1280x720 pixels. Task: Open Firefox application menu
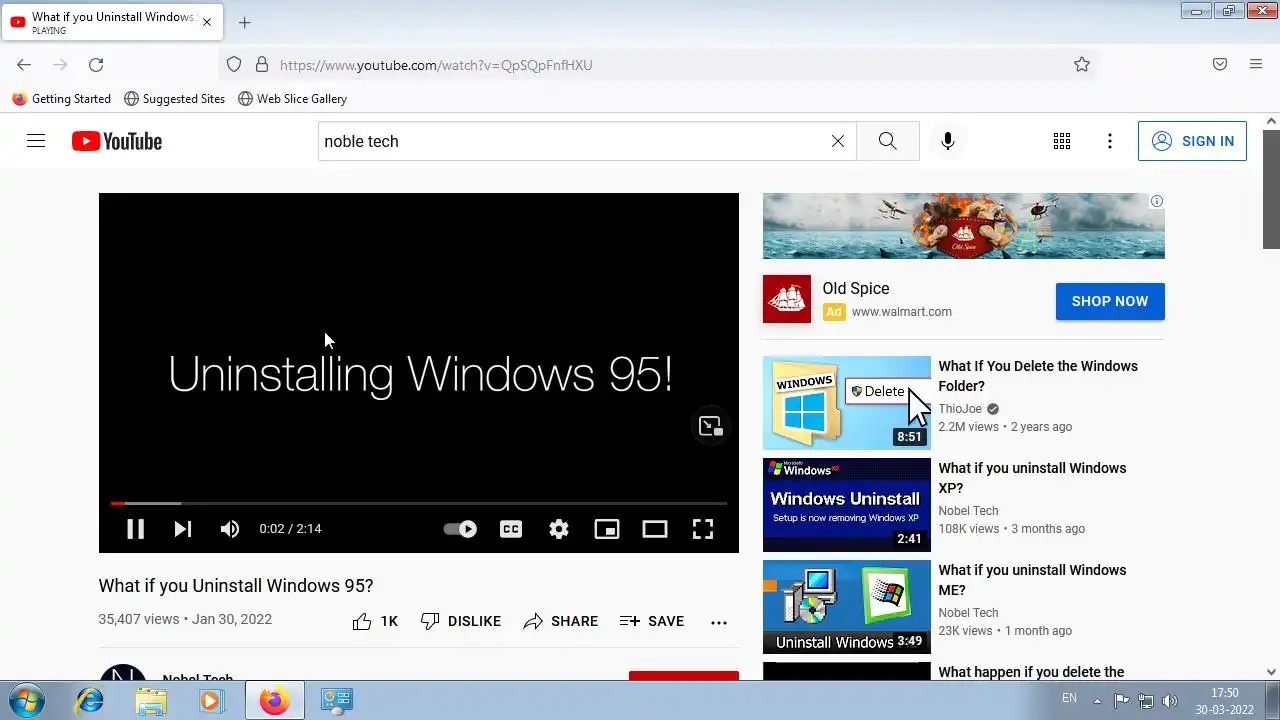(1256, 65)
